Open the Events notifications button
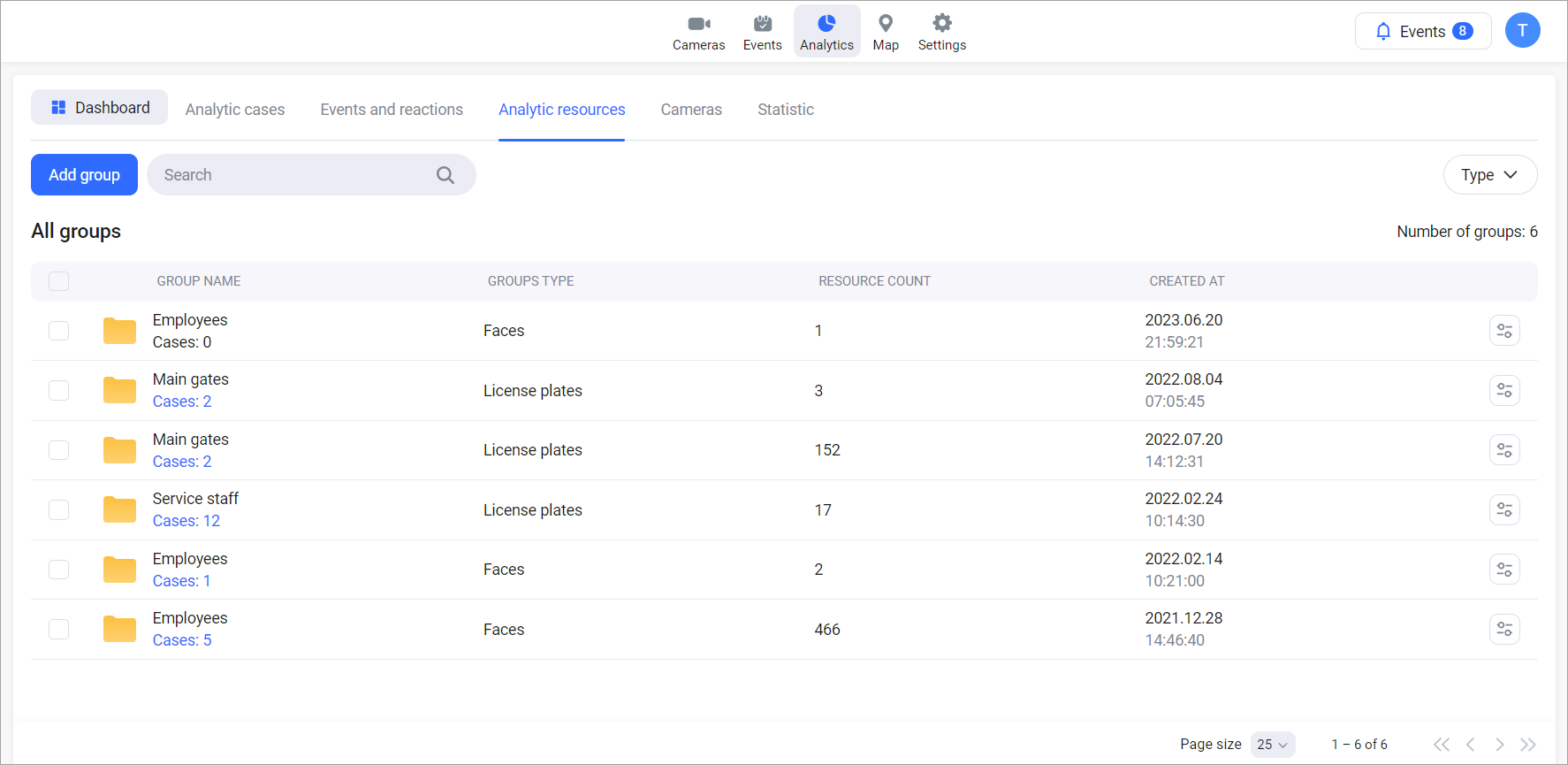 point(1422,31)
